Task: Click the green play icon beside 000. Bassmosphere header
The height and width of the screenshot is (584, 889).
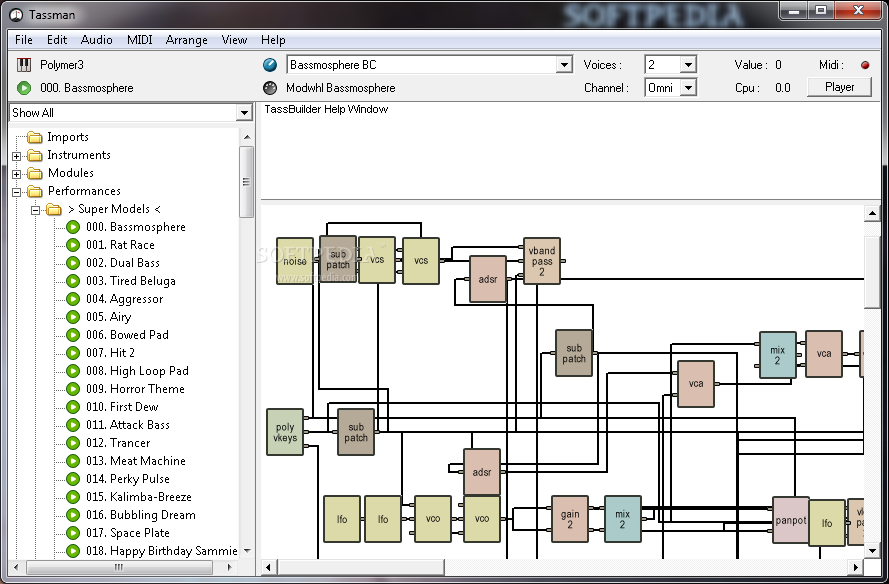Action: click(x=24, y=88)
